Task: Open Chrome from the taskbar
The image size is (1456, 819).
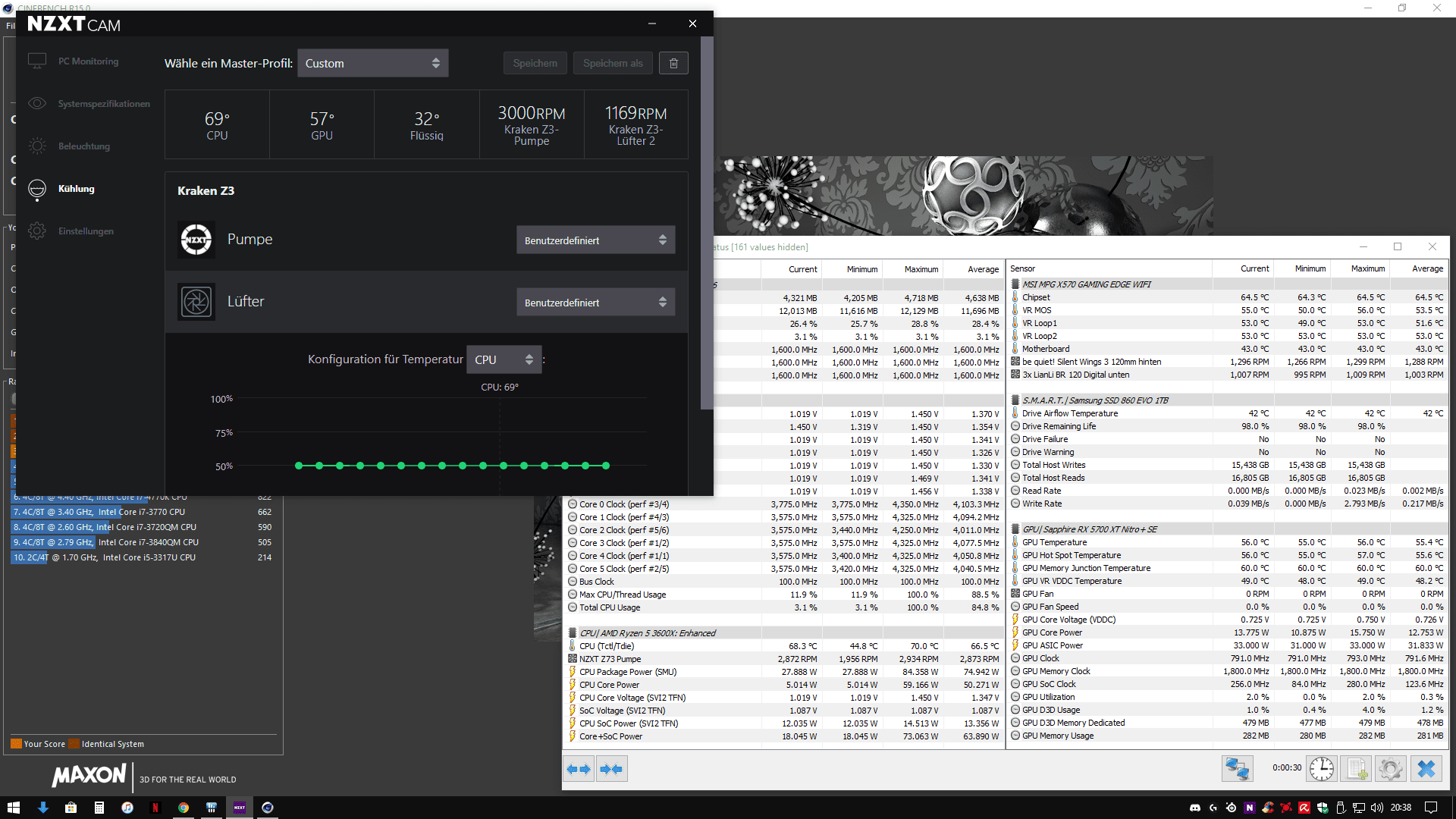Action: point(183,808)
